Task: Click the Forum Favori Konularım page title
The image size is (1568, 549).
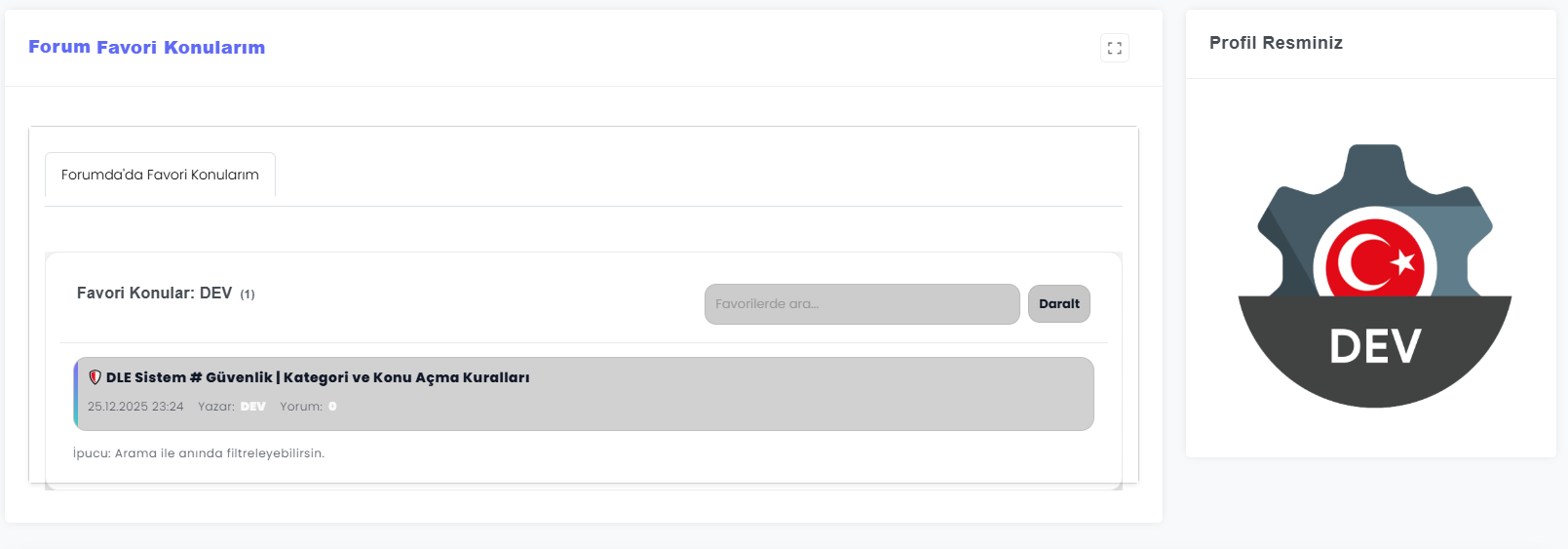Action: point(146,47)
